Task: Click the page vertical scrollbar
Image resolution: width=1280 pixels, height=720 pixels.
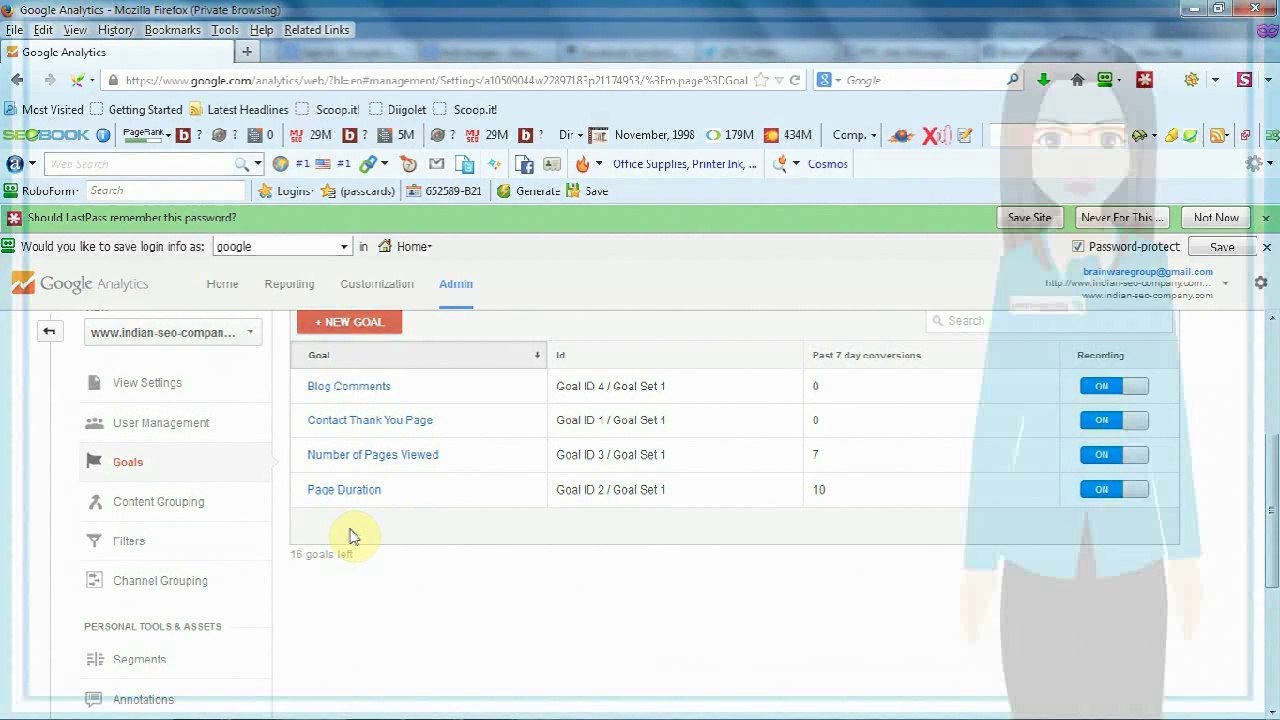Action: point(1271,510)
